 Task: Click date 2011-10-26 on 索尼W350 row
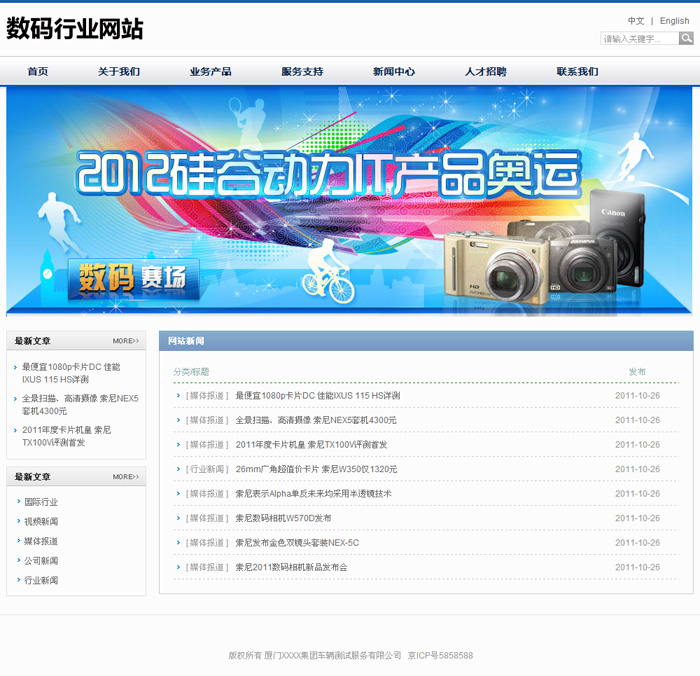coord(637,469)
